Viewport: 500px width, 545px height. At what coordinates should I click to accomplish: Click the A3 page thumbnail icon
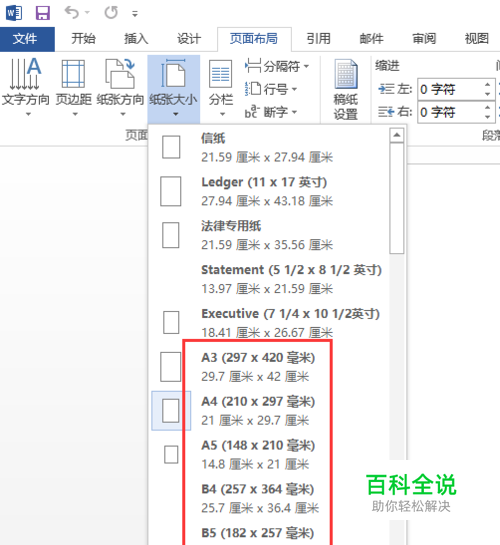pyautogui.click(x=171, y=367)
